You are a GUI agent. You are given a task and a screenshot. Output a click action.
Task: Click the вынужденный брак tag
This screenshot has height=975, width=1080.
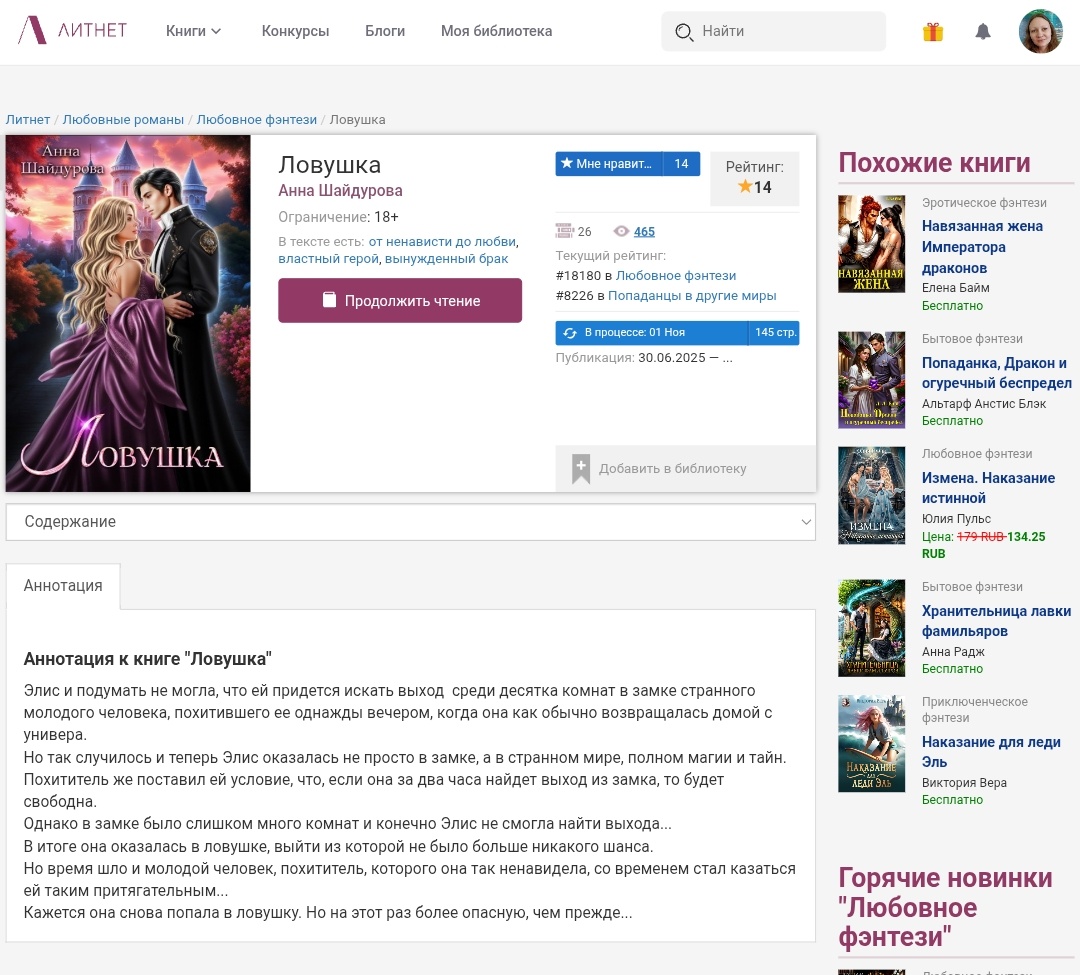click(446, 259)
